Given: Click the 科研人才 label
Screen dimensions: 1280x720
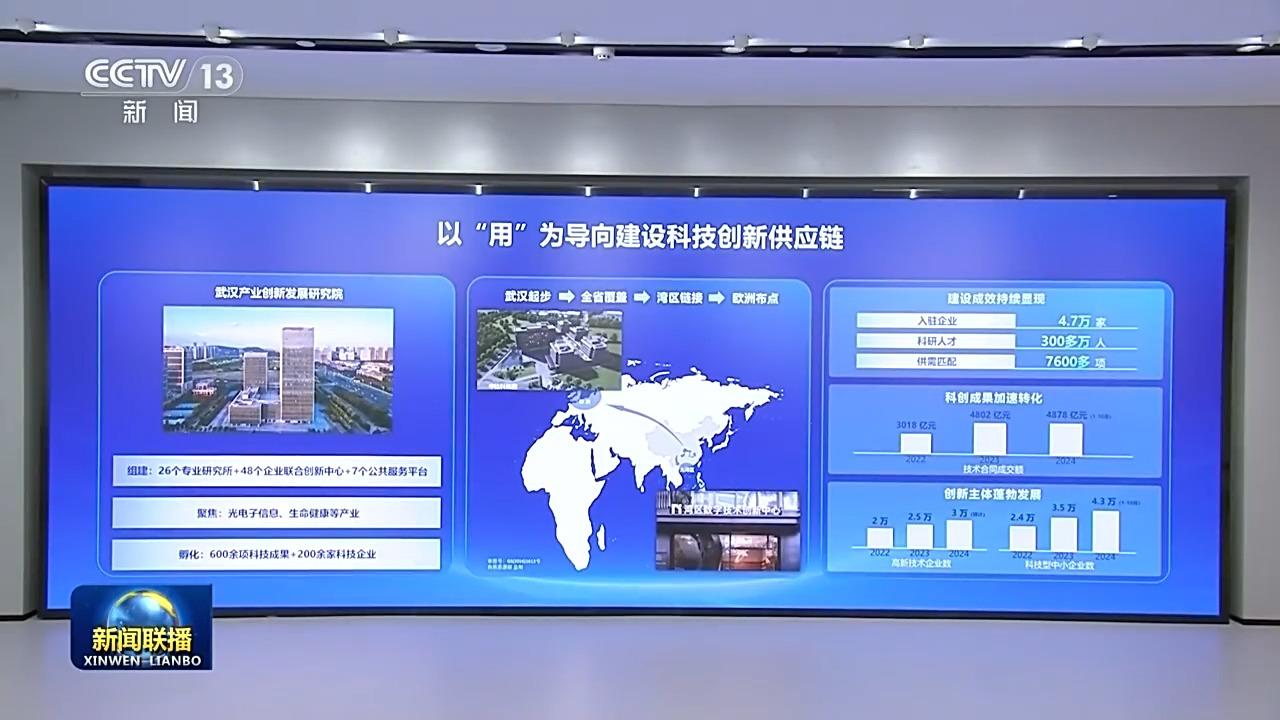Looking at the screenshot, I should tap(936, 341).
